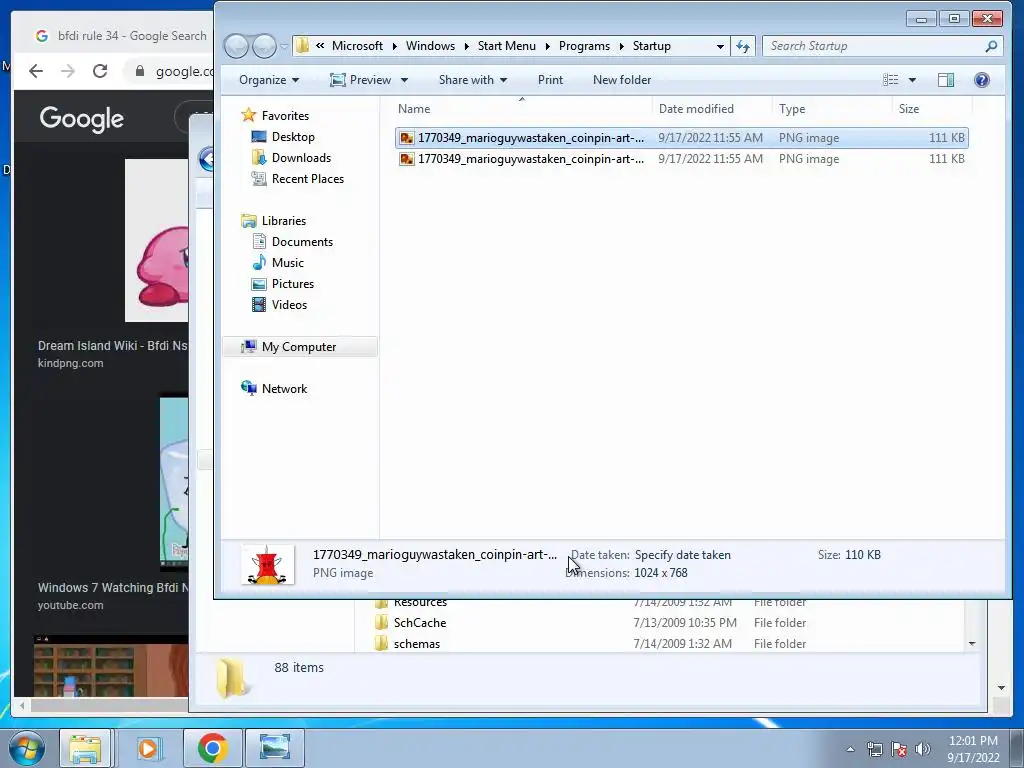
Task: Click the preview thumbnail in details pane
Action: [268, 564]
